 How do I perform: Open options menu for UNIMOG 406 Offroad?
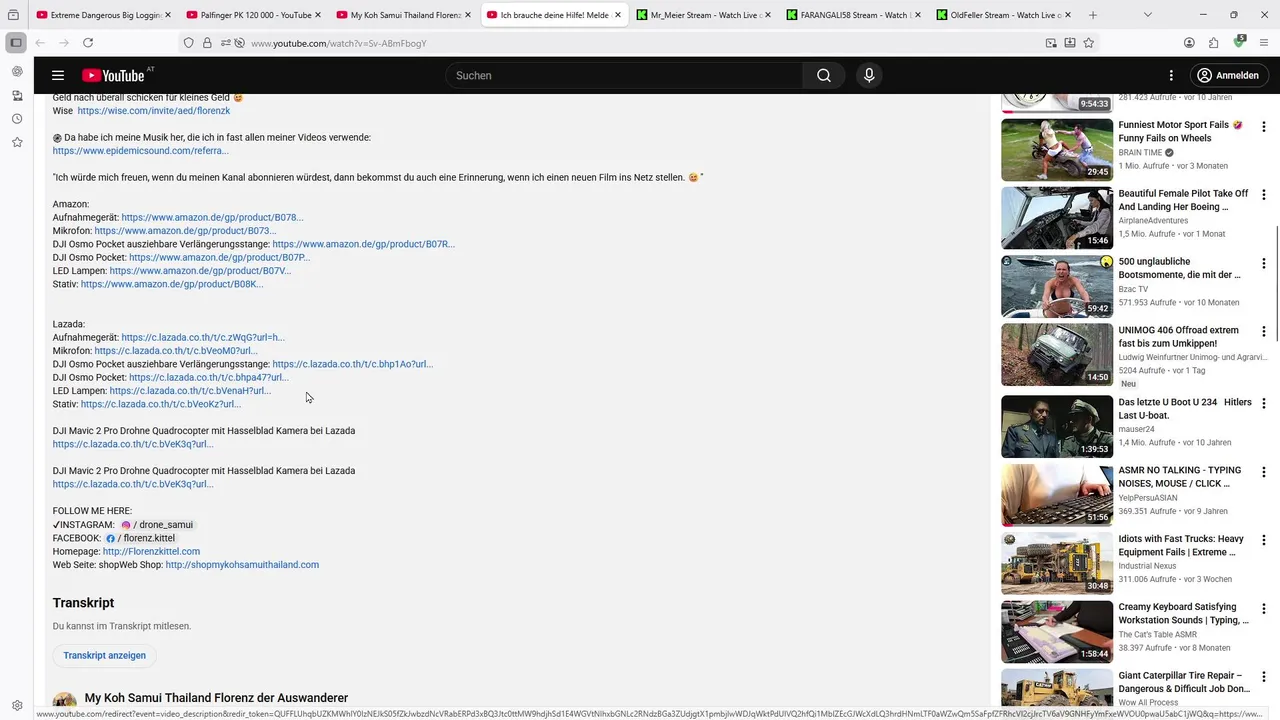(1264, 331)
